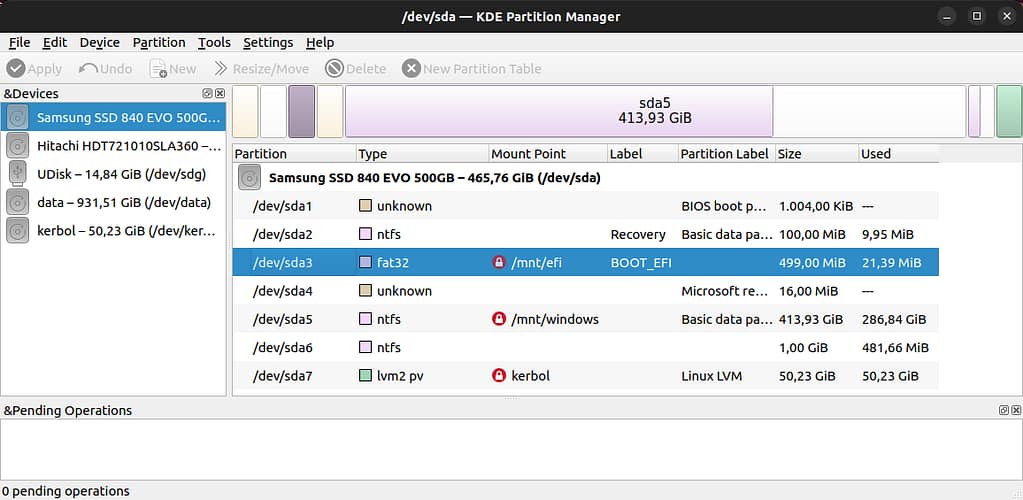Click the Resize/Move toolbar icon

coord(220,69)
